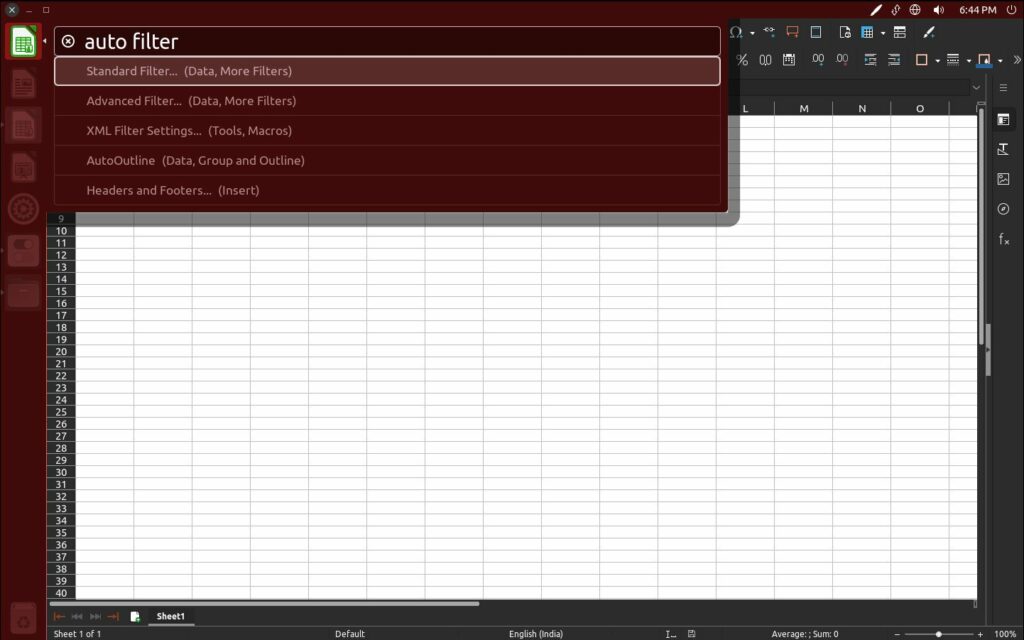1024x640 pixels.
Task: Insert special character with Omega icon
Action: pos(736,32)
